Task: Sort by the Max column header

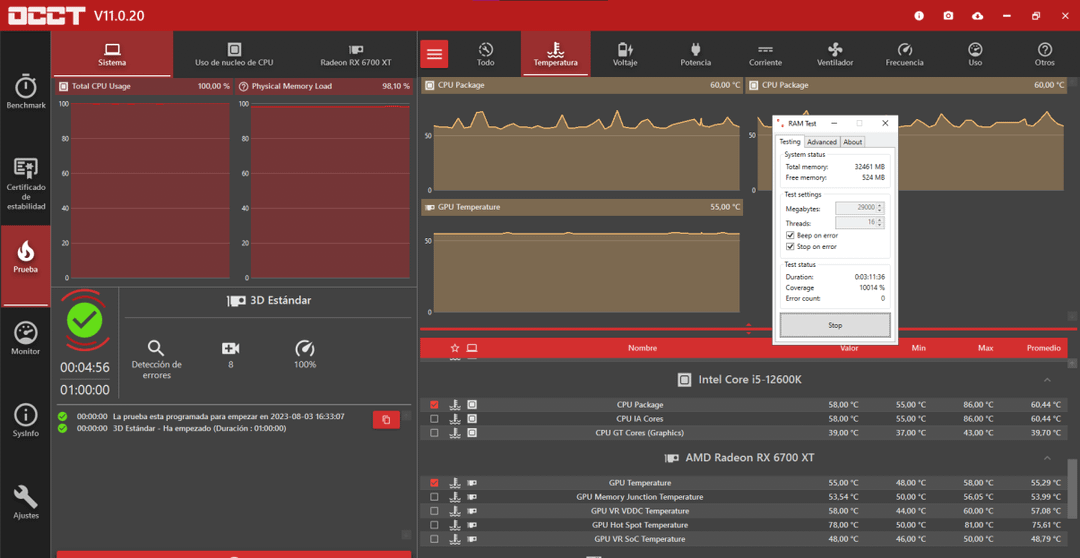Action: point(986,348)
